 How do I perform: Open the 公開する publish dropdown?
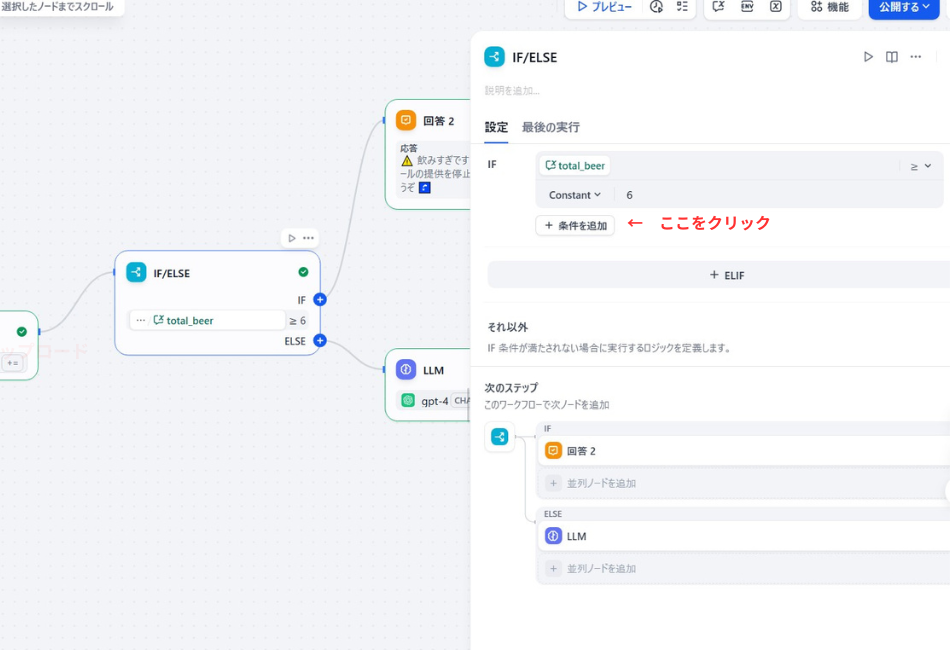[x=904, y=9]
